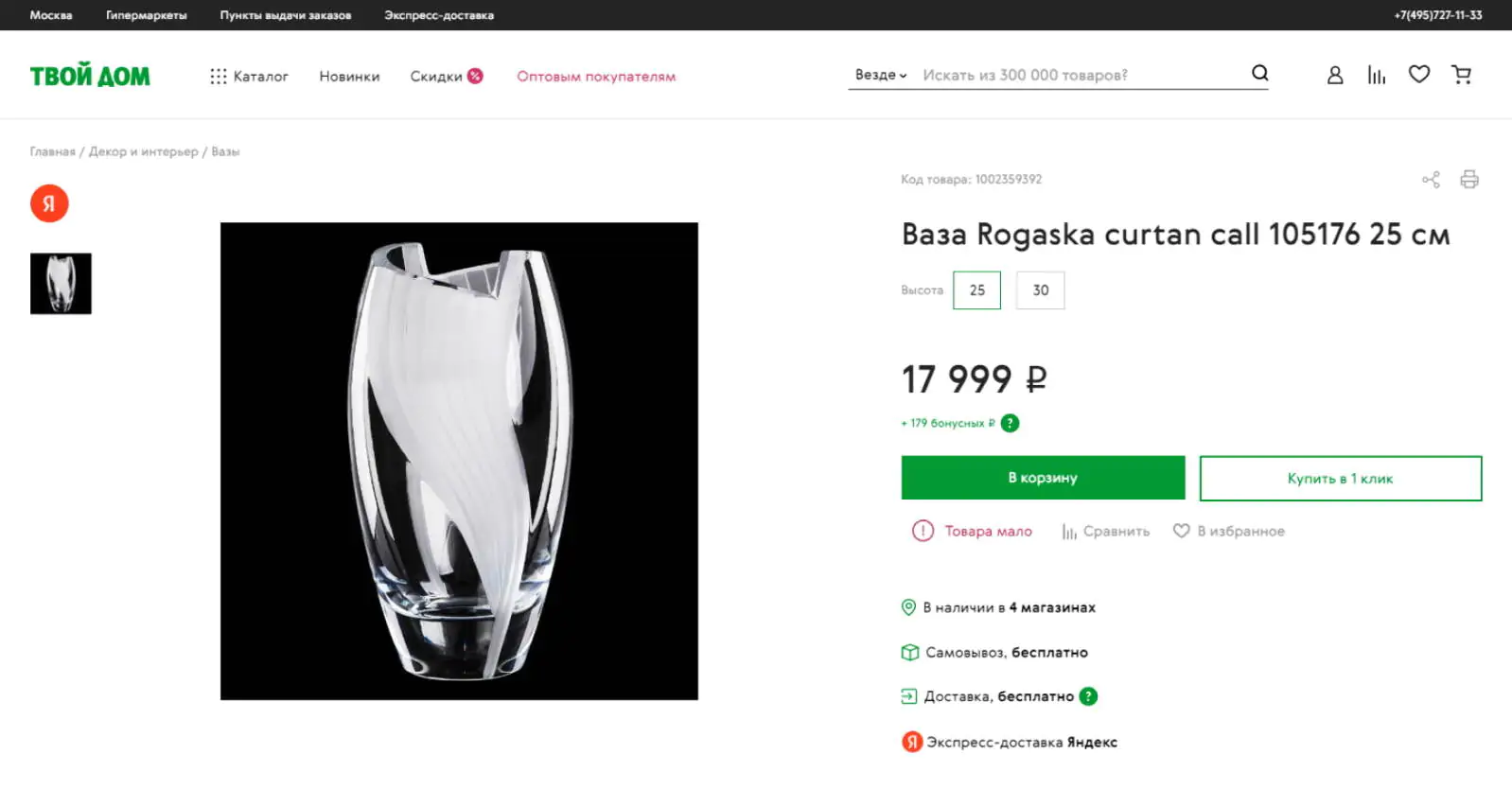
Task: Open the comparison list icon in header
Action: 1377,75
